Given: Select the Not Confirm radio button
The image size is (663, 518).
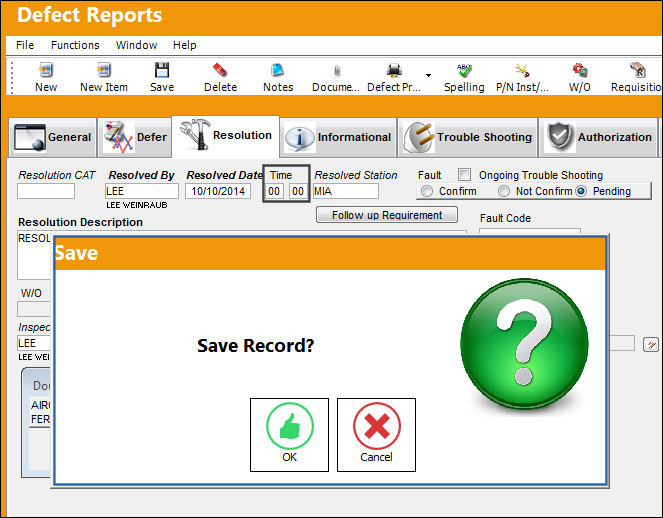Looking at the screenshot, I should click(x=504, y=192).
